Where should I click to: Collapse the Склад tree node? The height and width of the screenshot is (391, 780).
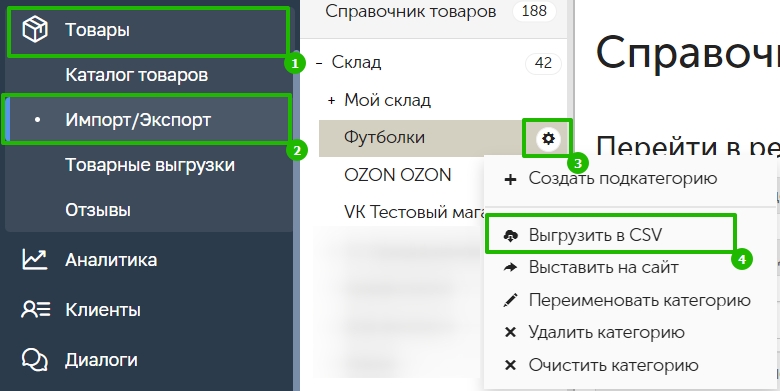click(319, 63)
